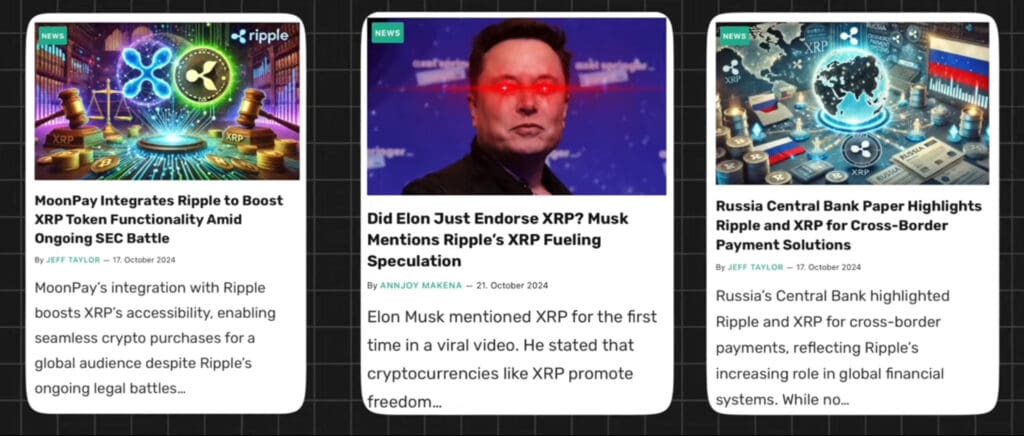
Task: Click the 17. October 2024 date on MoonPay article
Action: pyautogui.click(x=144, y=260)
